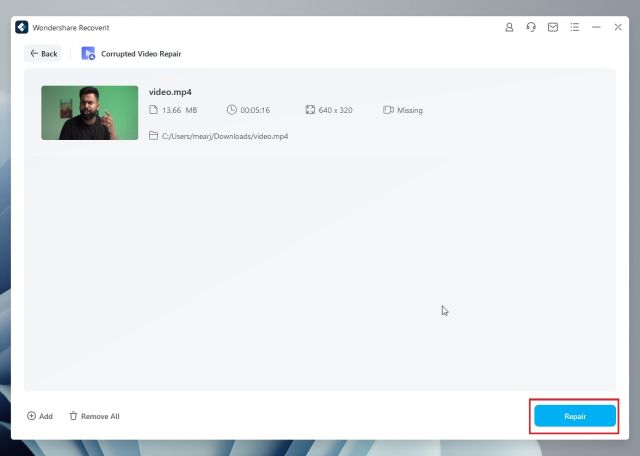Click the video.mp4 file name
Viewport: 640px width, 456px height.
pos(170,92)
